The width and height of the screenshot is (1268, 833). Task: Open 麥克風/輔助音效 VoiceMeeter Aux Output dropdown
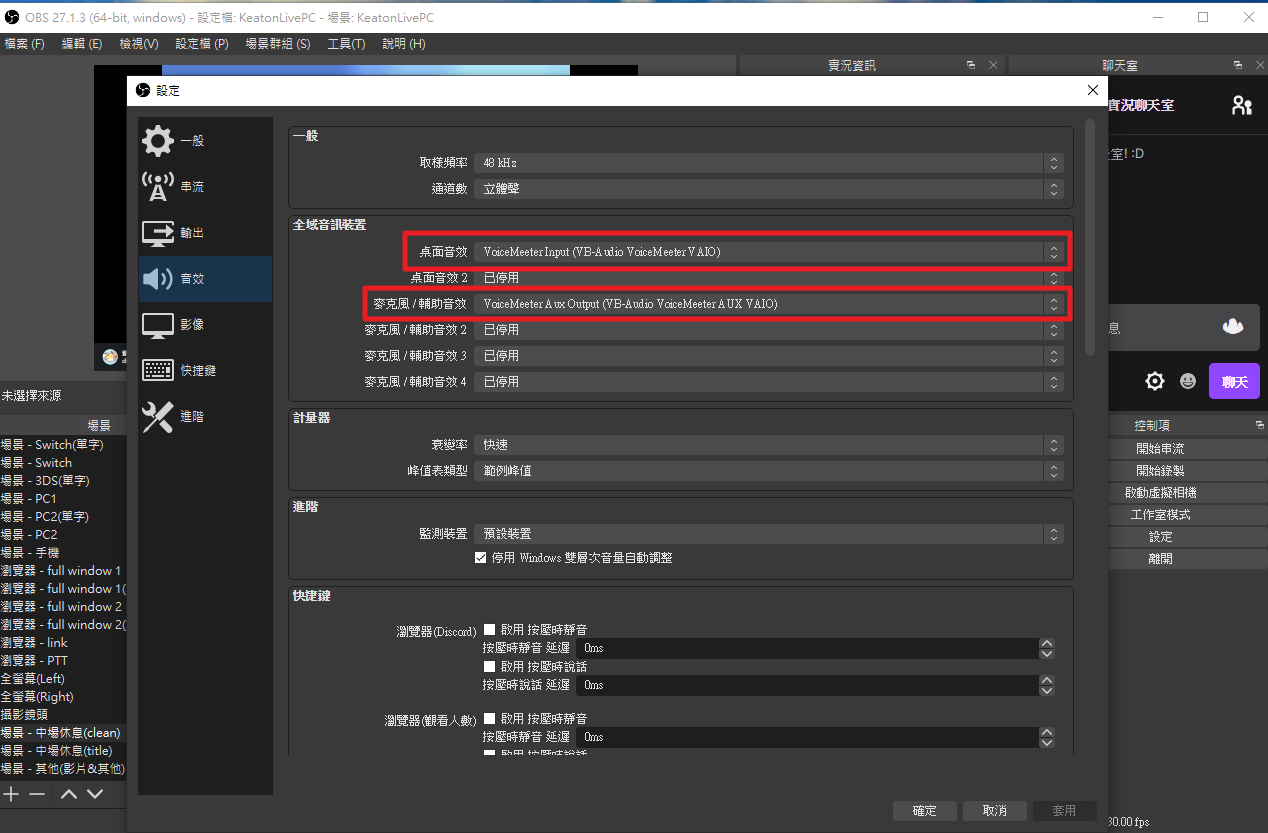click(768, 303)
